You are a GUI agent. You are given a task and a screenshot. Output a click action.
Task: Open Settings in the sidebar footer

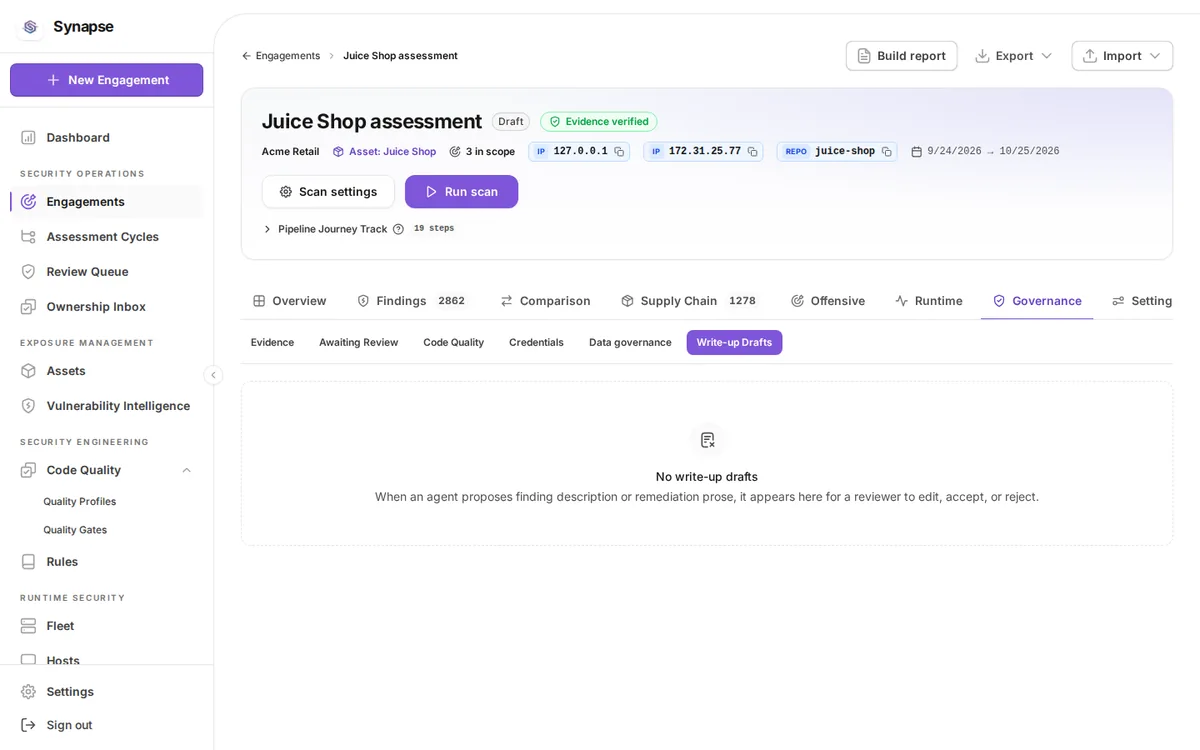(x=106, y=691)
